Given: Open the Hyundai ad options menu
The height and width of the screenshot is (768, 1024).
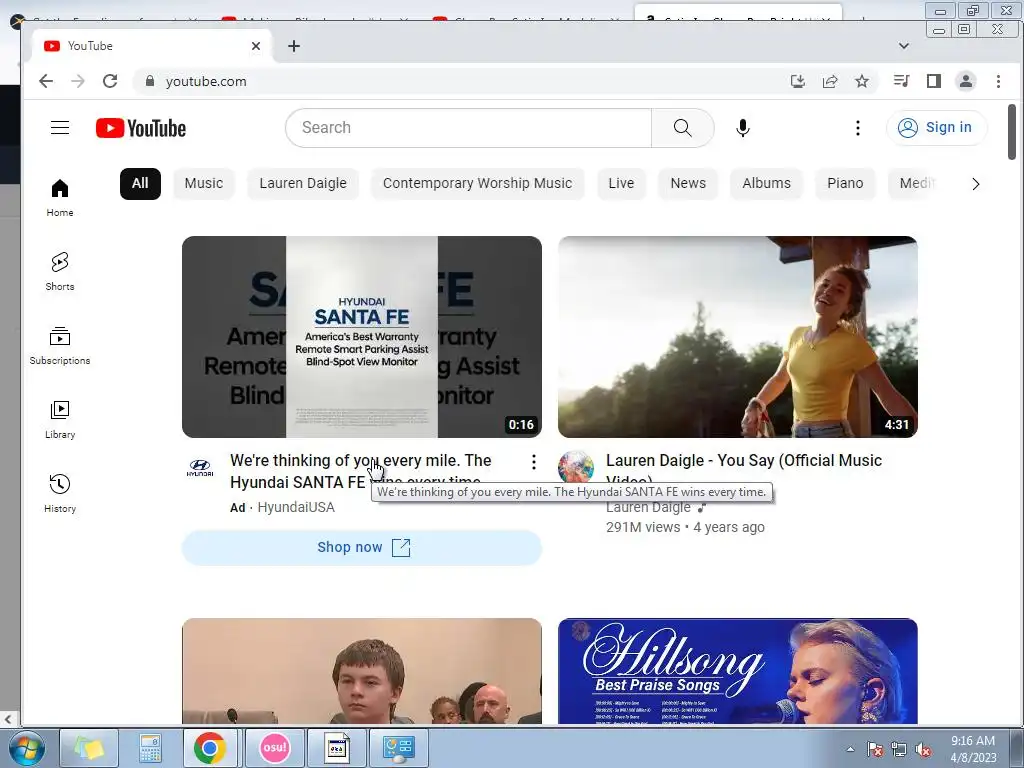Looking at the screenshot, I should point(534,462).
